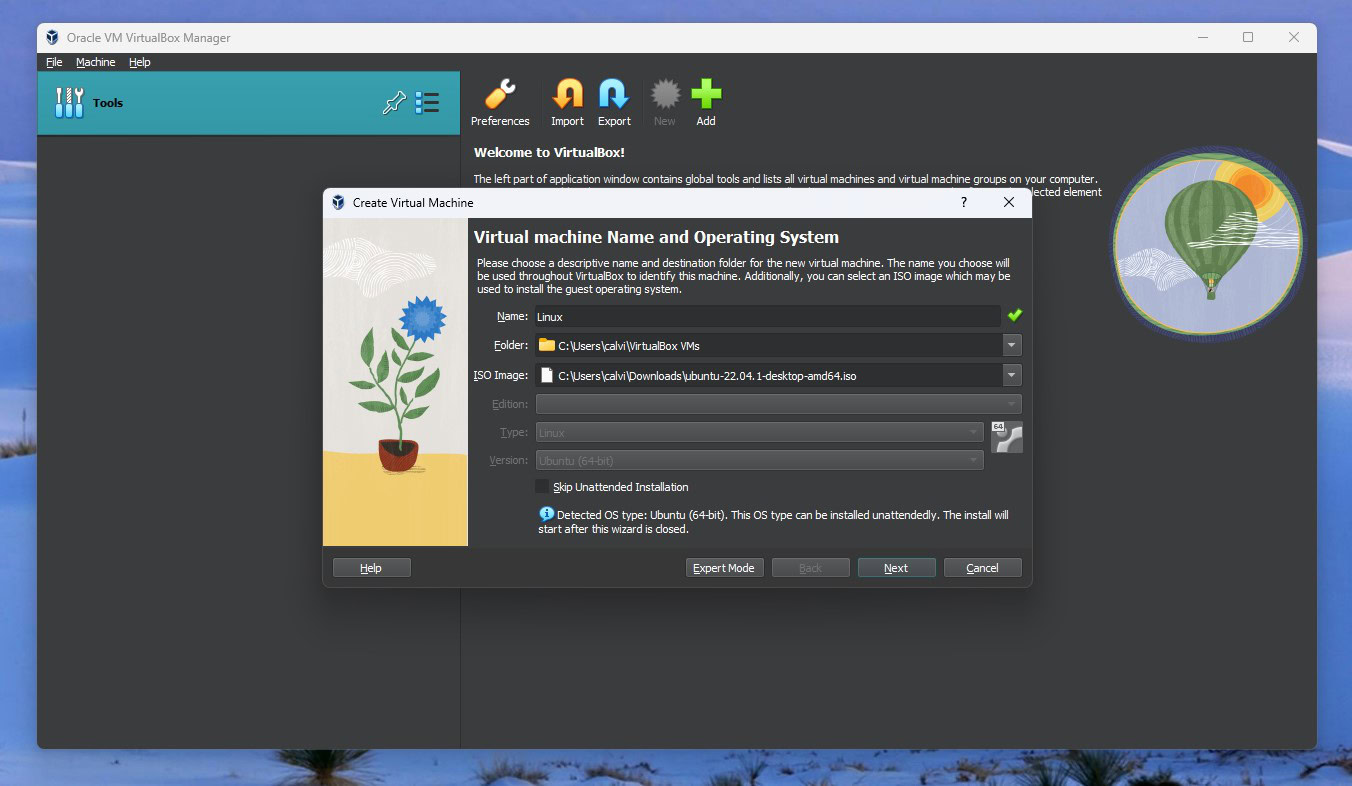
Task: Open the Version dropdown showing Ubuntu (64-bit)
Action: (760, 460)
